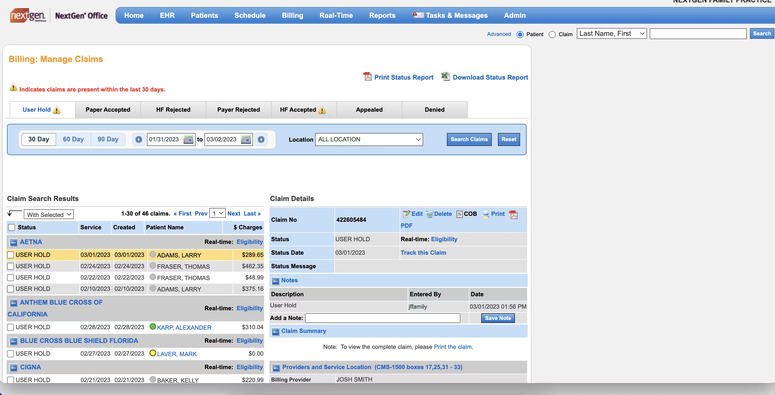Select the Patient search radio button
The height and width of the screenshot is (395, 775).
520,34
